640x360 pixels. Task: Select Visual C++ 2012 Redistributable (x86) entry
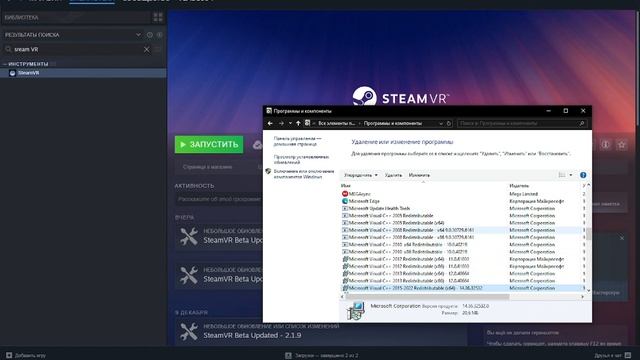(463, 266)
